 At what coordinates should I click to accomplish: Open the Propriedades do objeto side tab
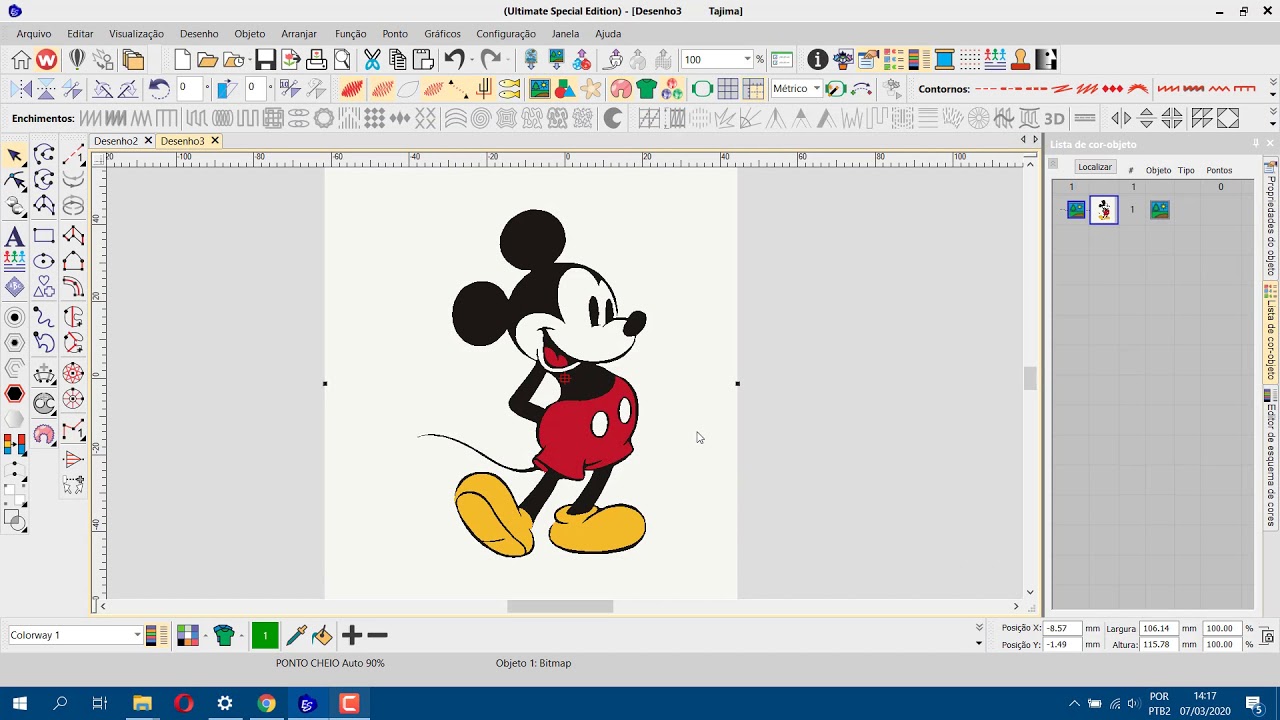pos(1271,225)
